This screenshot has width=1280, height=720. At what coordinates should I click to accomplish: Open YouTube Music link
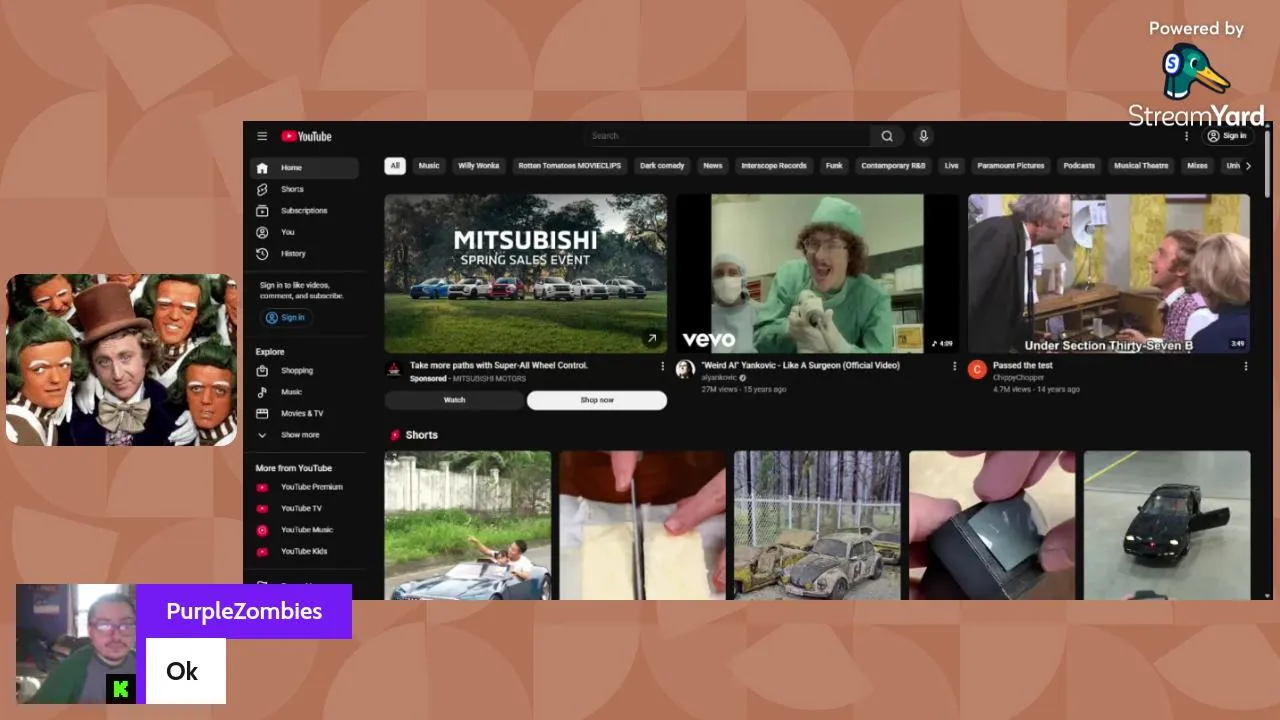coord(304,530)
